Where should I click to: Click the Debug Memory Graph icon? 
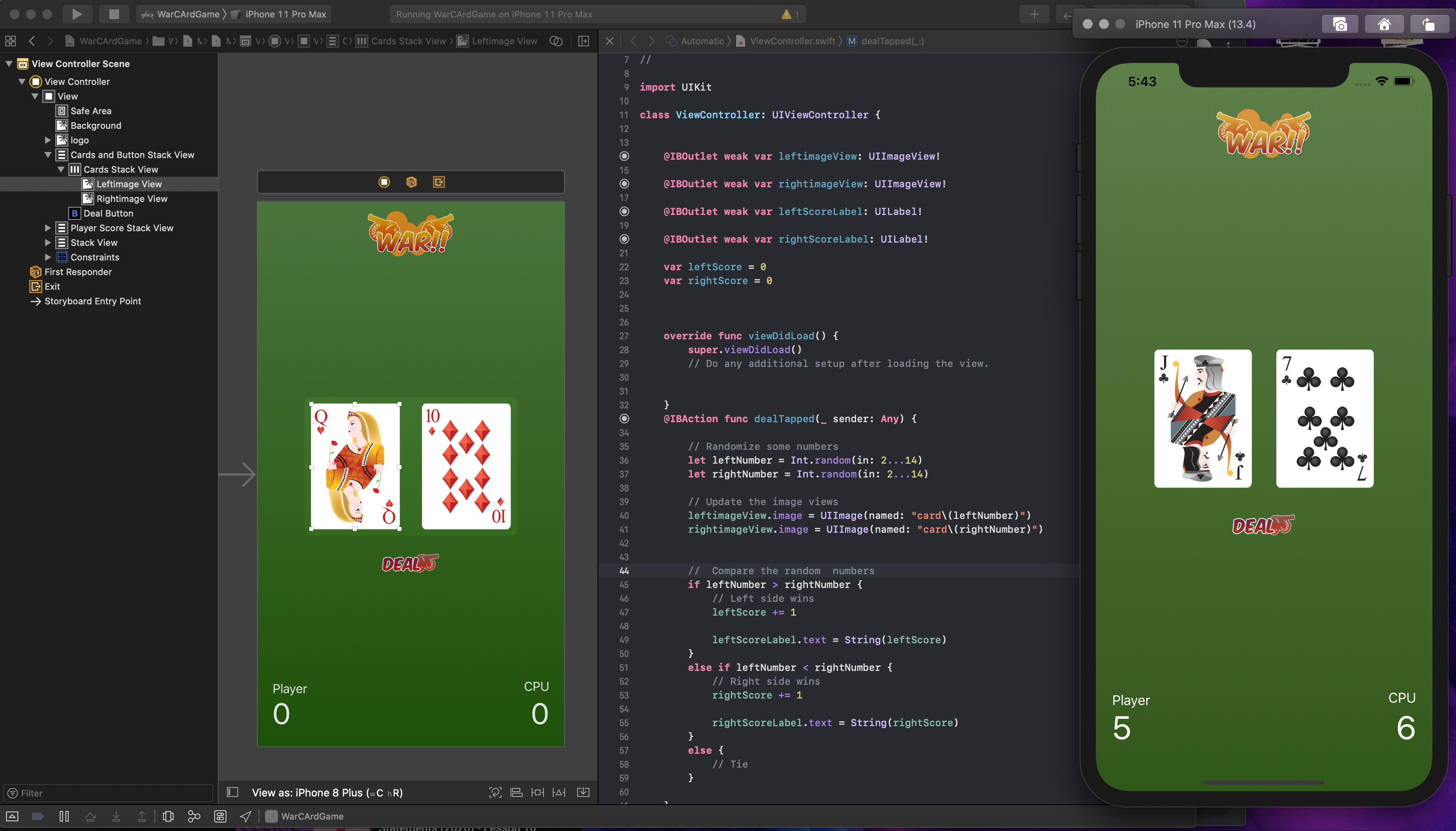194,816
